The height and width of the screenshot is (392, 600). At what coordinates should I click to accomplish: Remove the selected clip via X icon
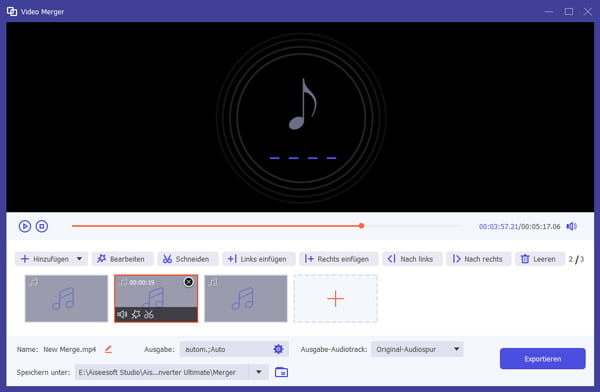(x=189, y=282)
